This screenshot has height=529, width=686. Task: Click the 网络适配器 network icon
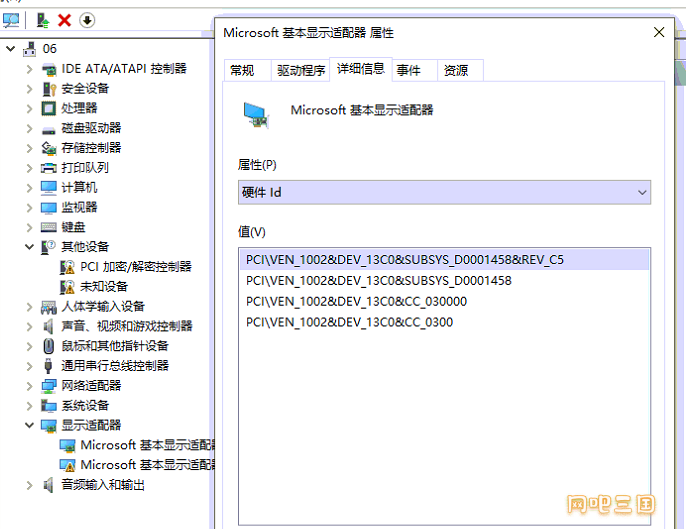tap(49, 386)
